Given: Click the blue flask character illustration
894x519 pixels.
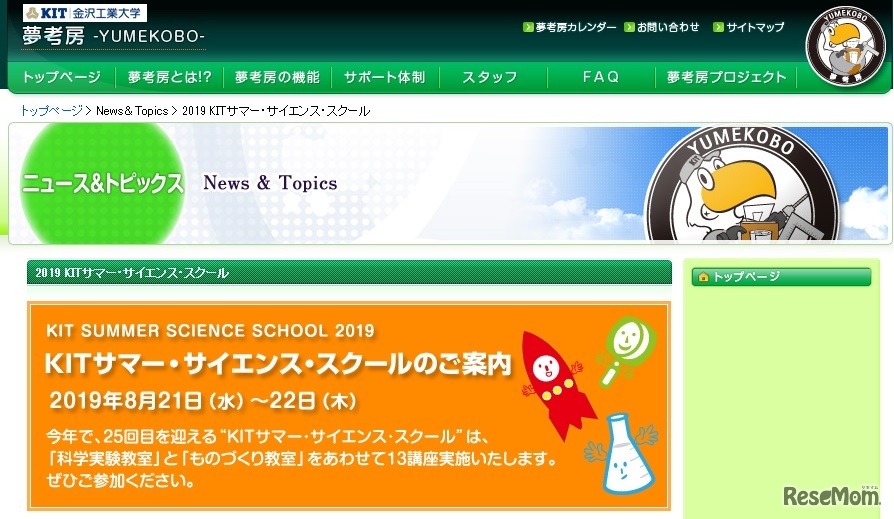Looking at the screenshot, I should click(x=621, y=455).
